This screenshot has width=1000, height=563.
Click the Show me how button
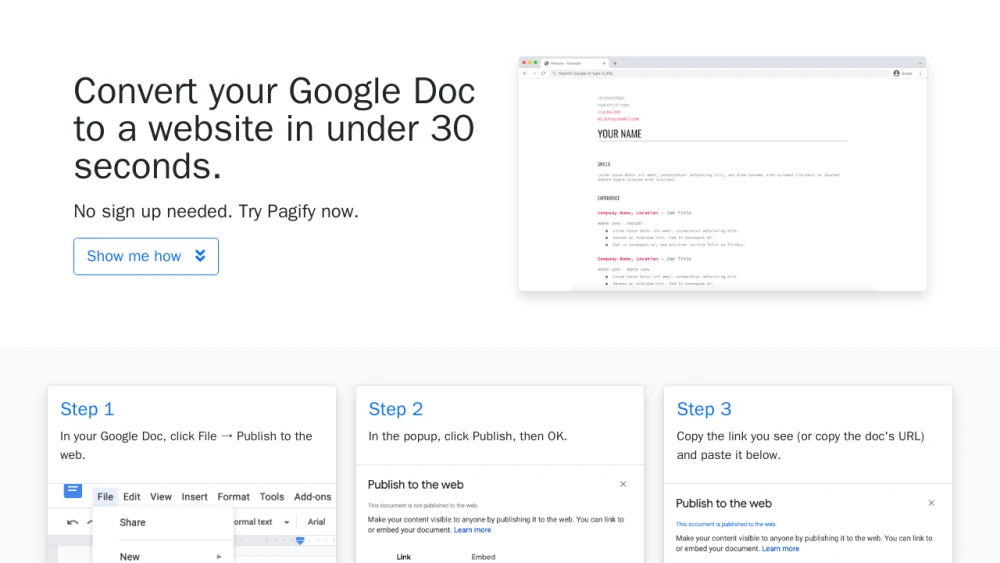(x=145, y=256)
